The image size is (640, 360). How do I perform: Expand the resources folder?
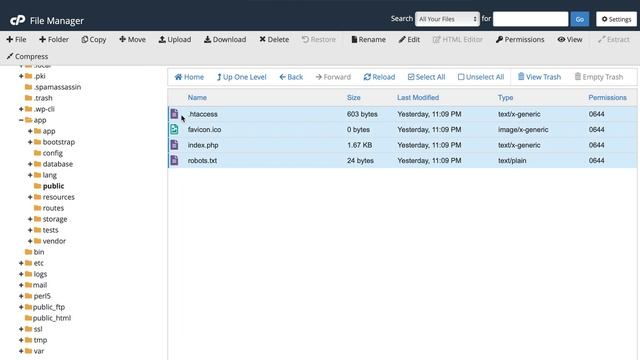point(30,197)
